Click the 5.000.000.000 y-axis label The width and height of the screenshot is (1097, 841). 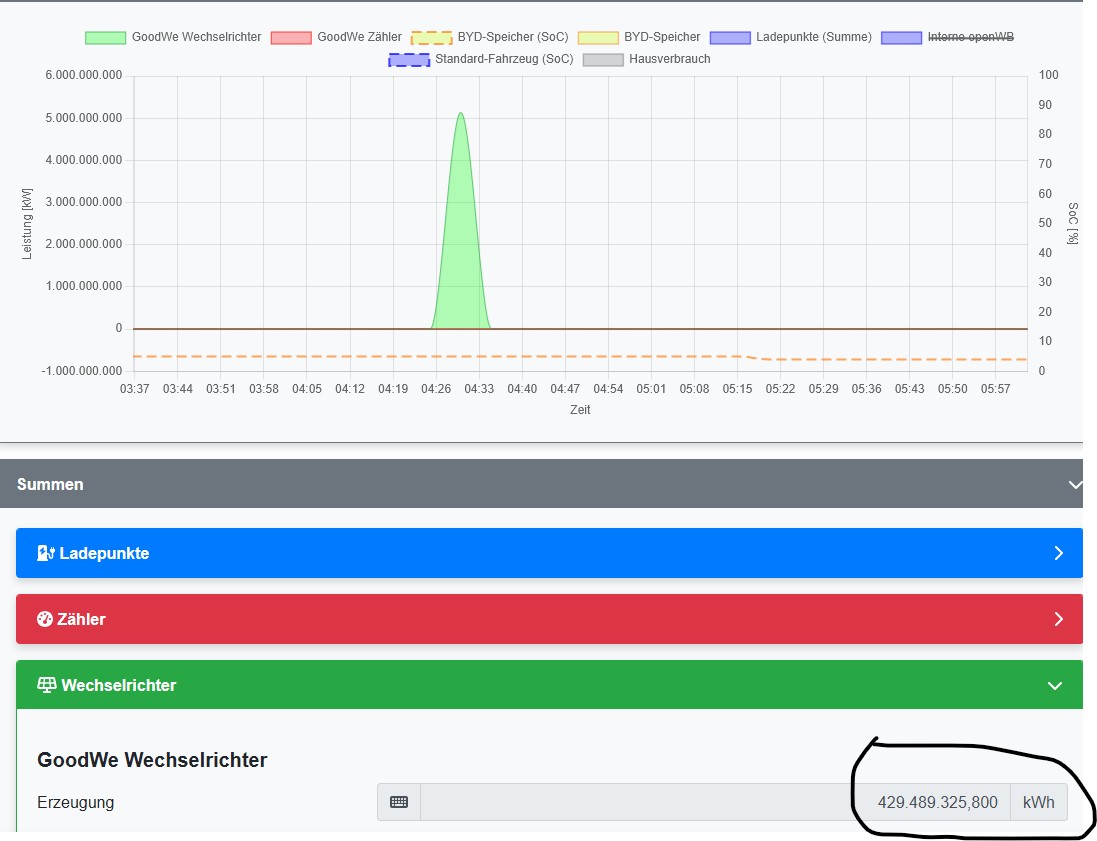click(x=84, y=118)
